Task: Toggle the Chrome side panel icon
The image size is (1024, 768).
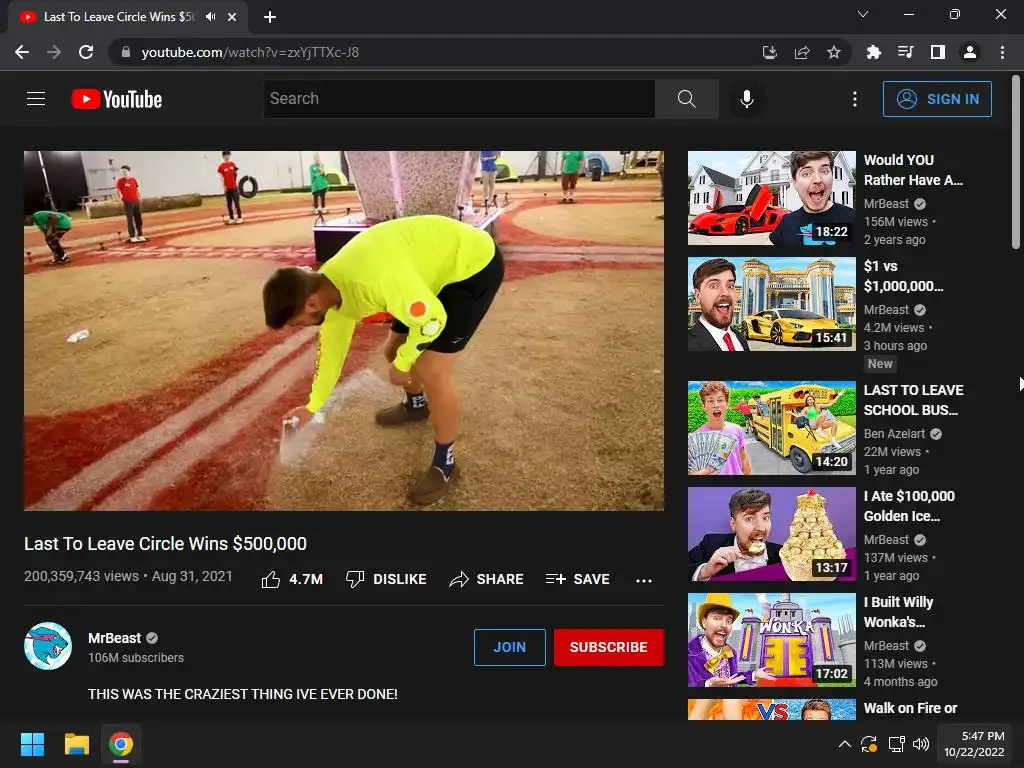Action: [938, 52]
